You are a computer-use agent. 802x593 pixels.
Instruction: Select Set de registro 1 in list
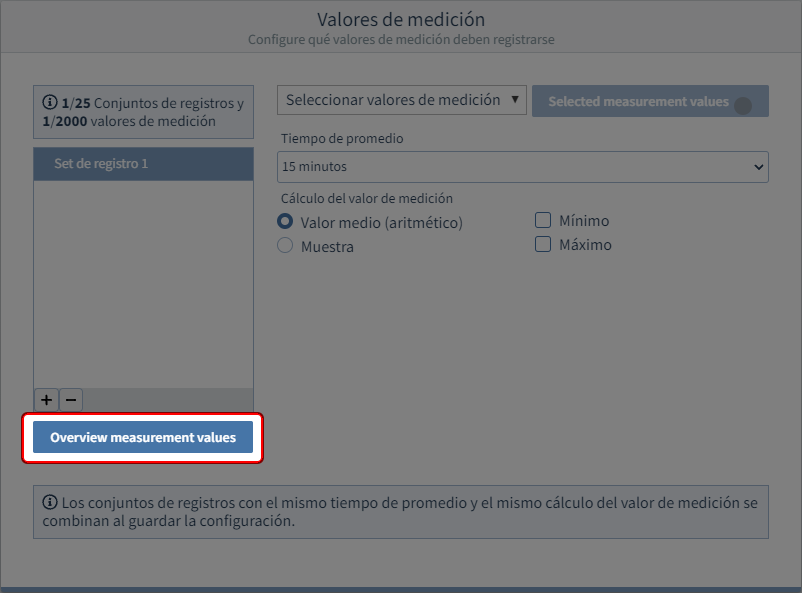143,164
